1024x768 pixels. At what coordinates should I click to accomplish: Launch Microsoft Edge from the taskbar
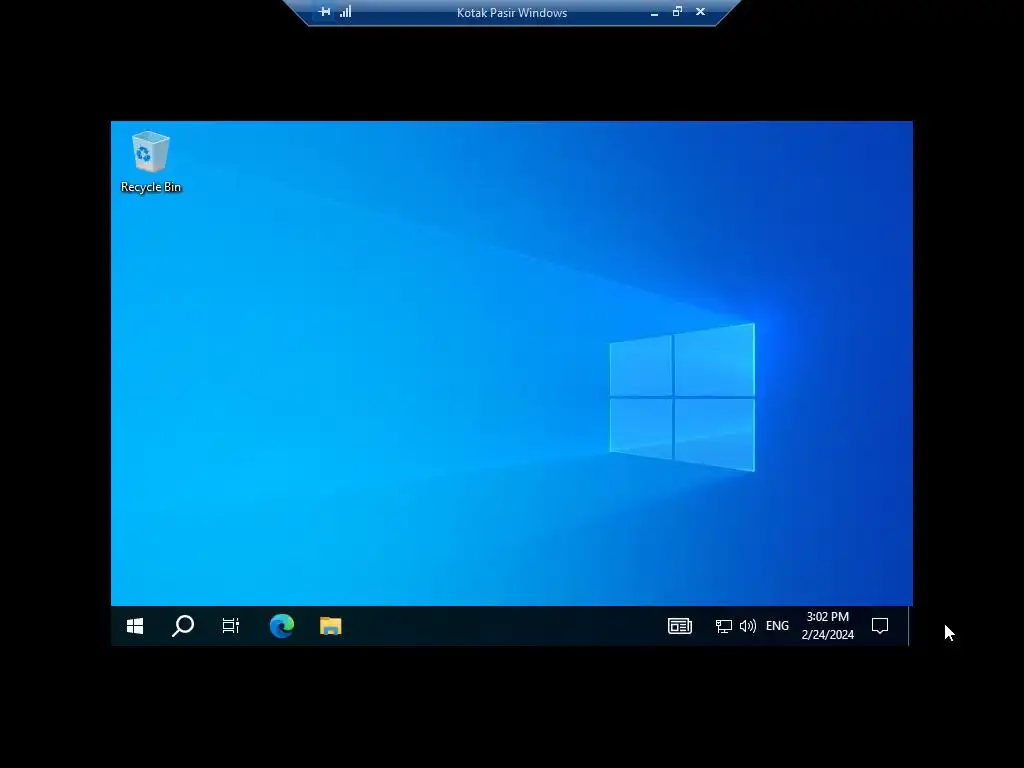coord(281,626)
